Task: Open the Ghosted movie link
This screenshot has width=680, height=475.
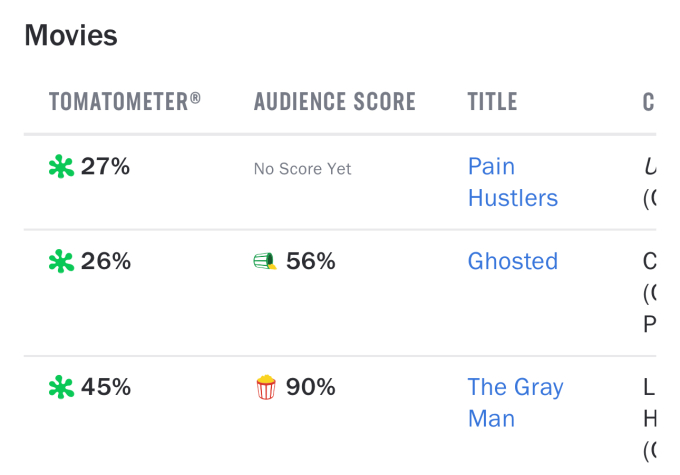Action: (513, 261)
